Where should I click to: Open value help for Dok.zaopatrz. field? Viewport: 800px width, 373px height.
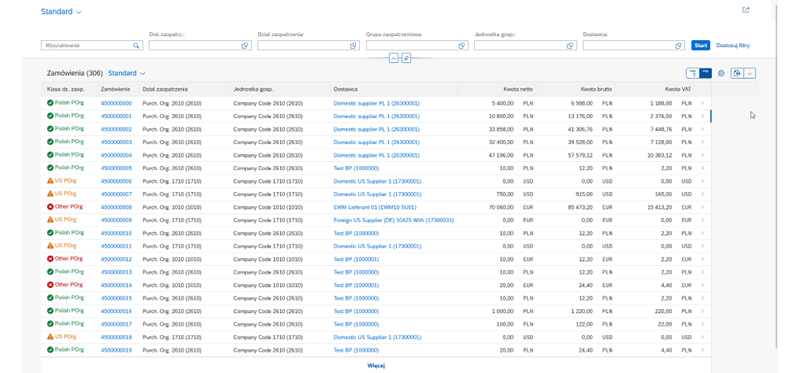click(x=244, y=45)
